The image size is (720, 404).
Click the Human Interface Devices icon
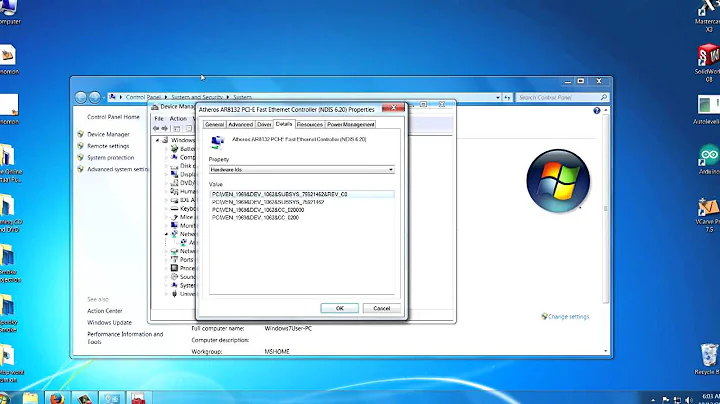(174, 191)
